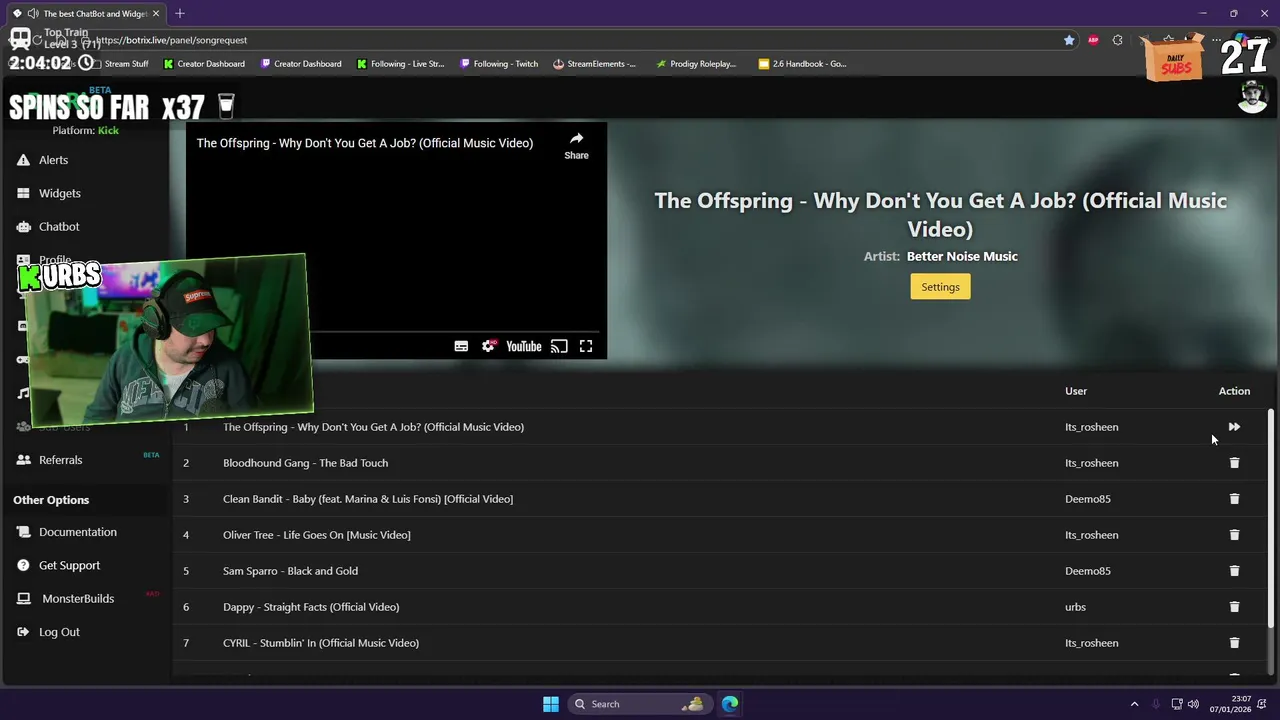The width and height of the screenshot is (1280, 720).
Task: Share the YouTube video
Action: (x=576, y=145)
